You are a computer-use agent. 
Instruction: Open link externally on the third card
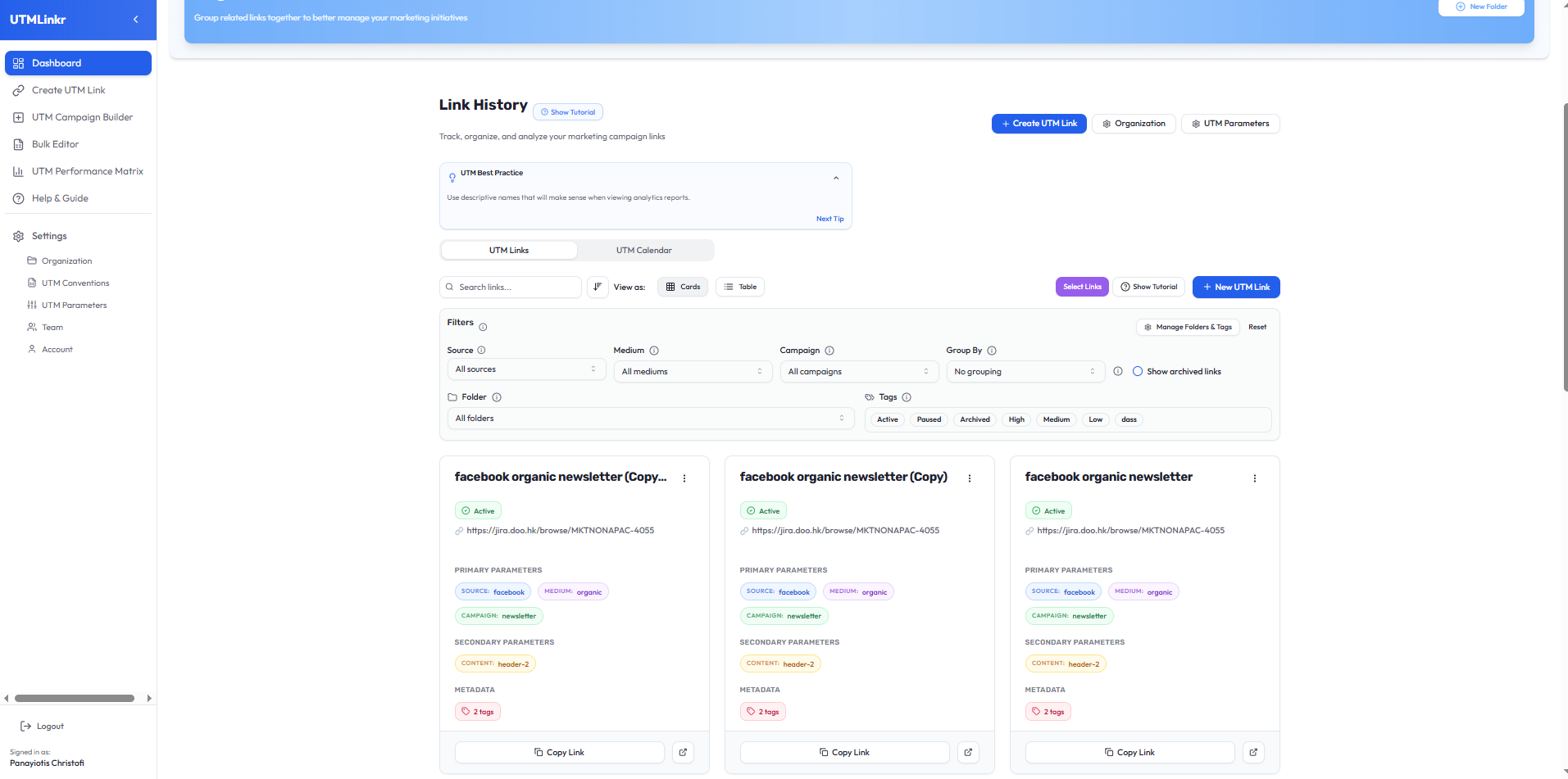click(x=1253, y=752)
